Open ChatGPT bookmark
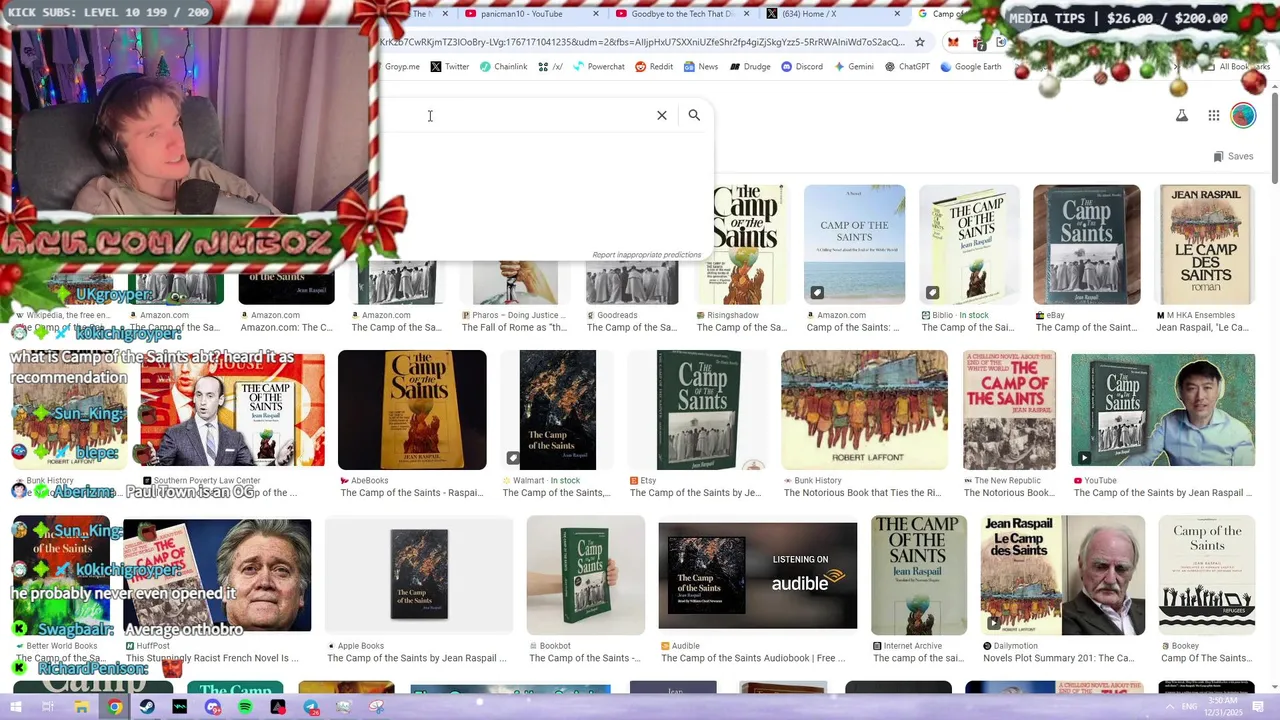Viewport: 1280px width, 720px height. tap(907, 67)
